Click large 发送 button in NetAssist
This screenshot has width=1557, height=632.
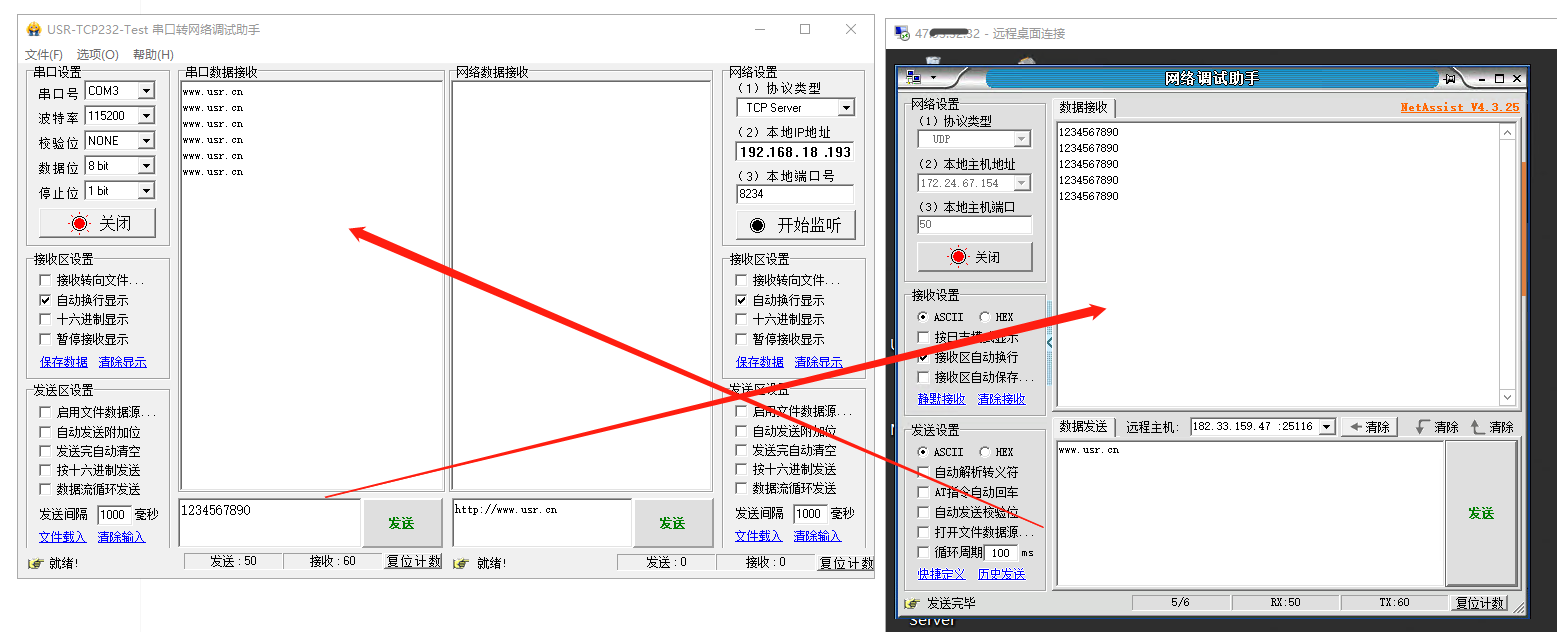click(1481, 513)
